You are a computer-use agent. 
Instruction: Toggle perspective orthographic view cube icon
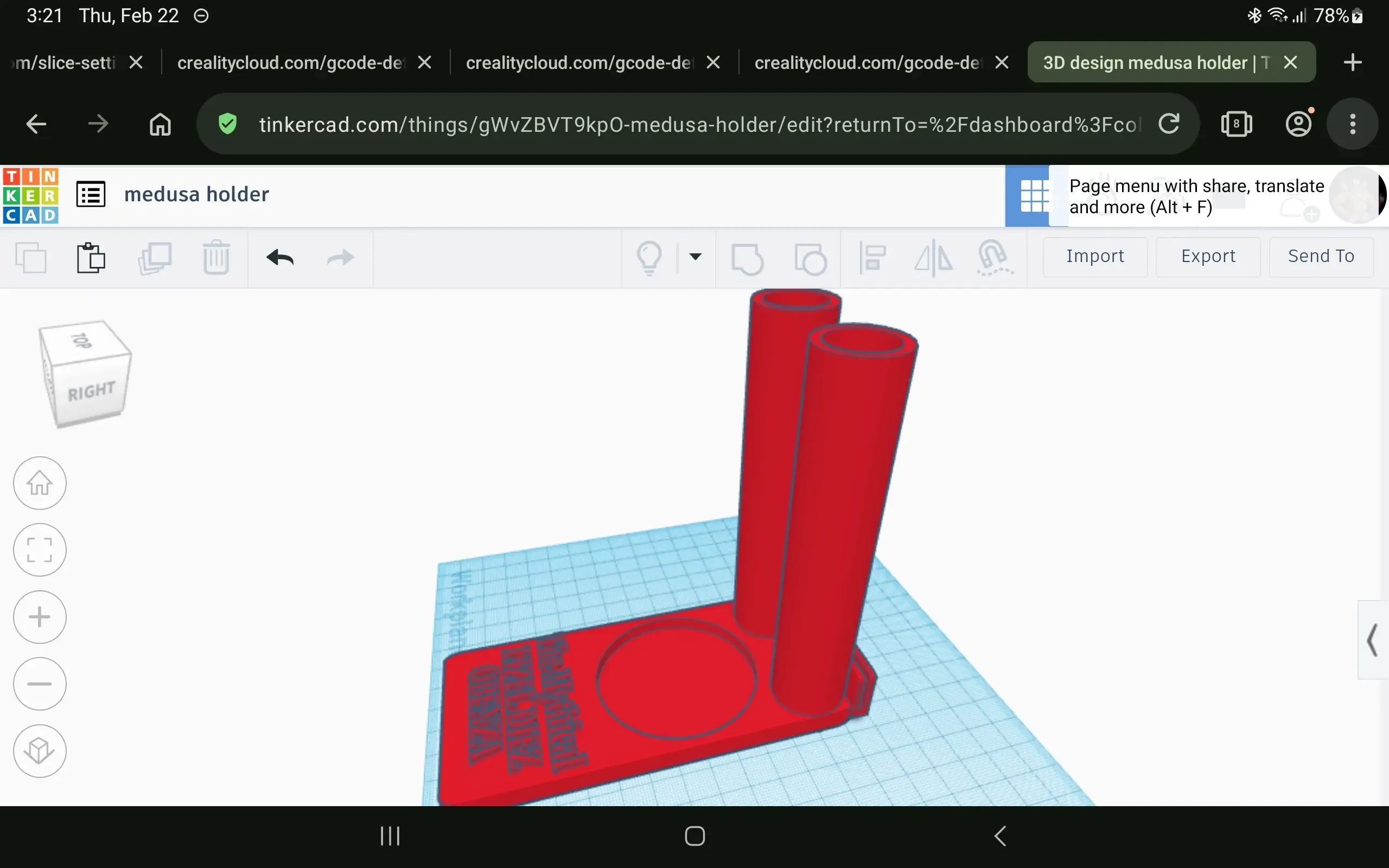40,751
